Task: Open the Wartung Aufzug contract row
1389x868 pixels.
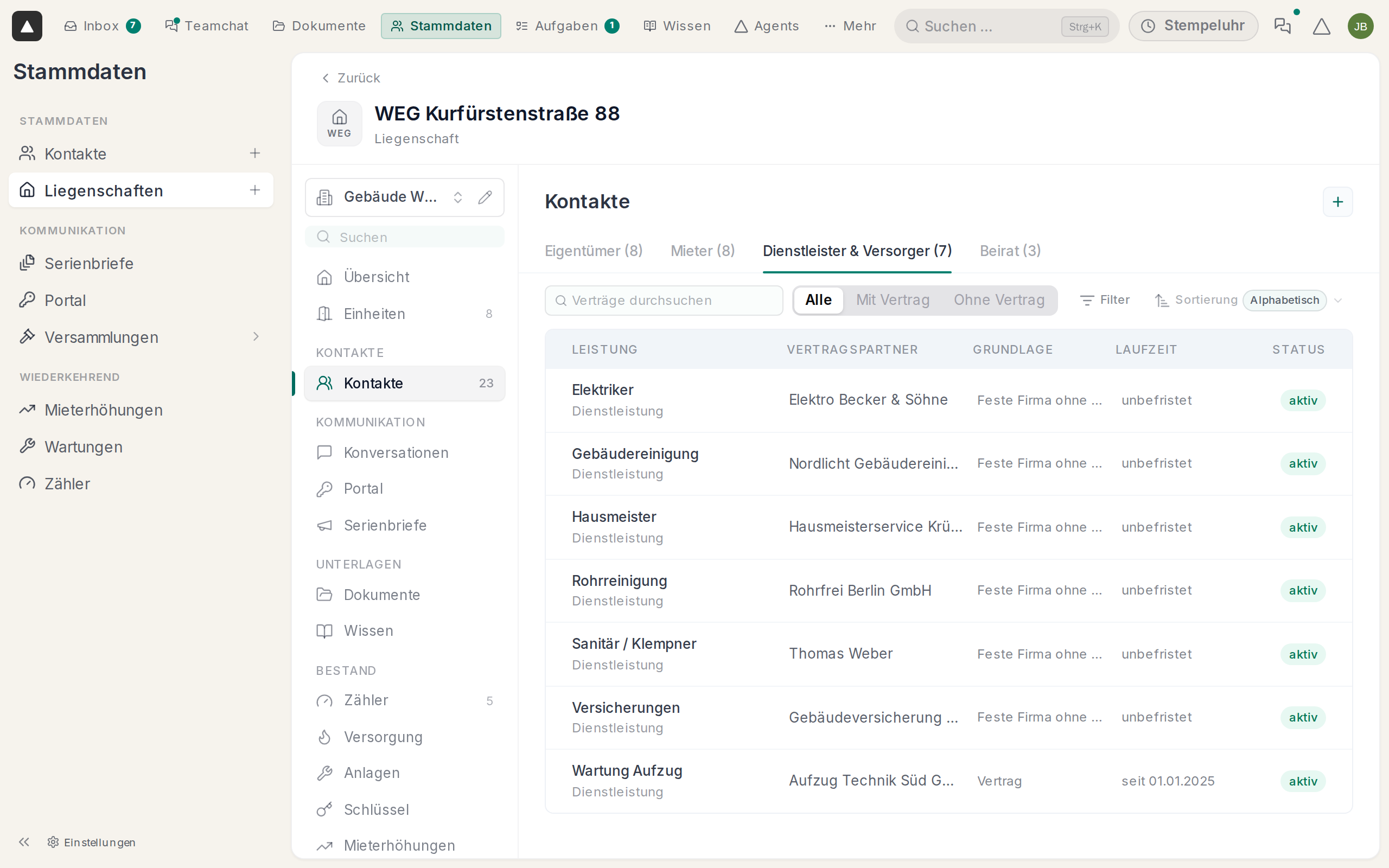Action: [949, 781]
